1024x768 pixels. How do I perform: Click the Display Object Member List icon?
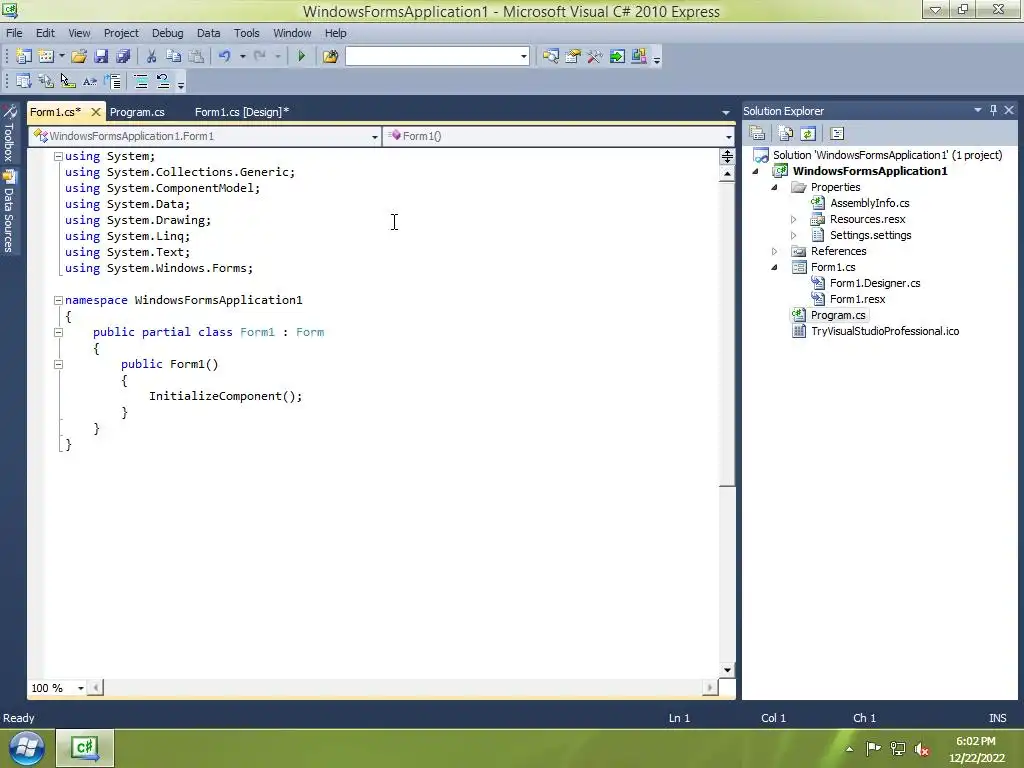pos(24,82)
